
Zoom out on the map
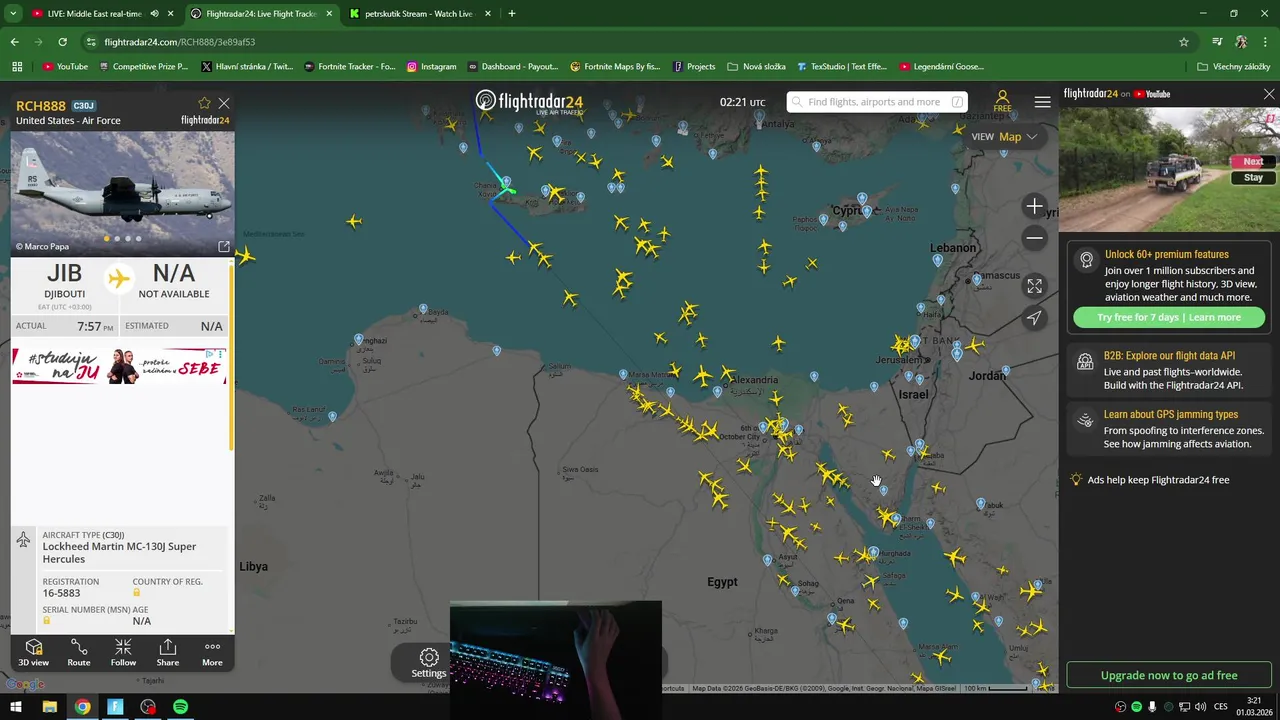[1034, 238]
